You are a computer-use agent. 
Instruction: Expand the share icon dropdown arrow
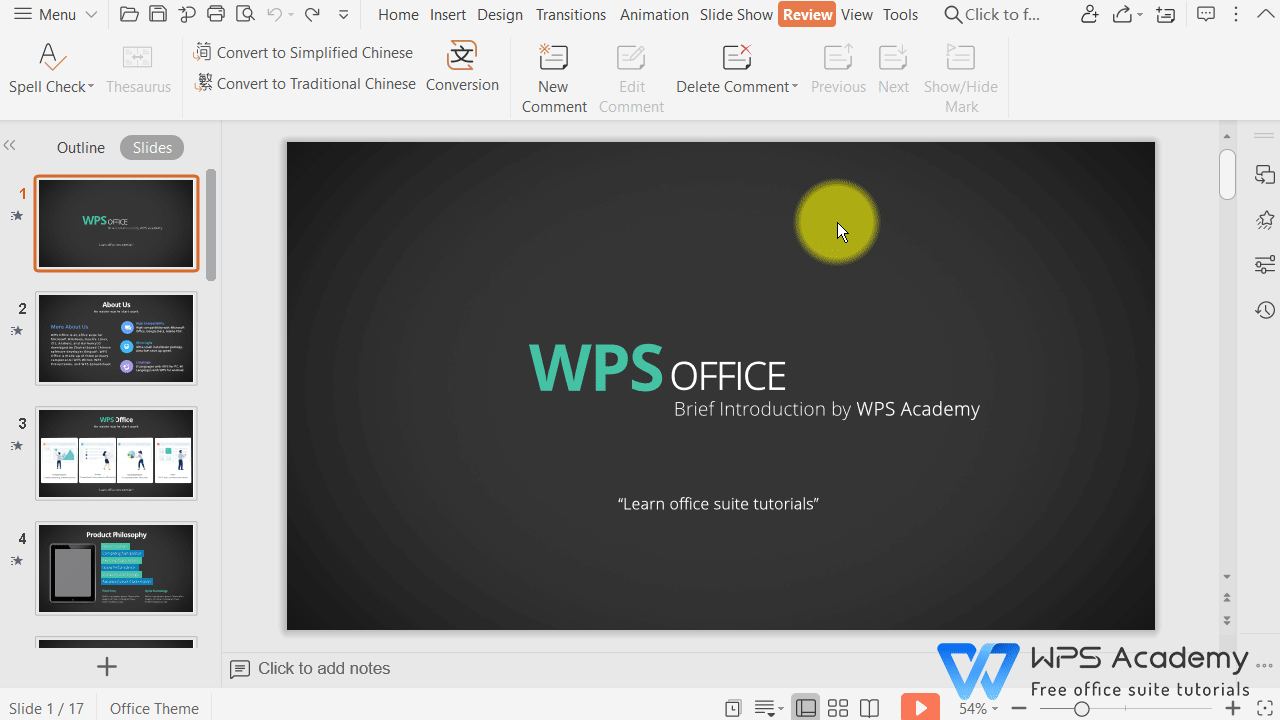(1139, 15)
